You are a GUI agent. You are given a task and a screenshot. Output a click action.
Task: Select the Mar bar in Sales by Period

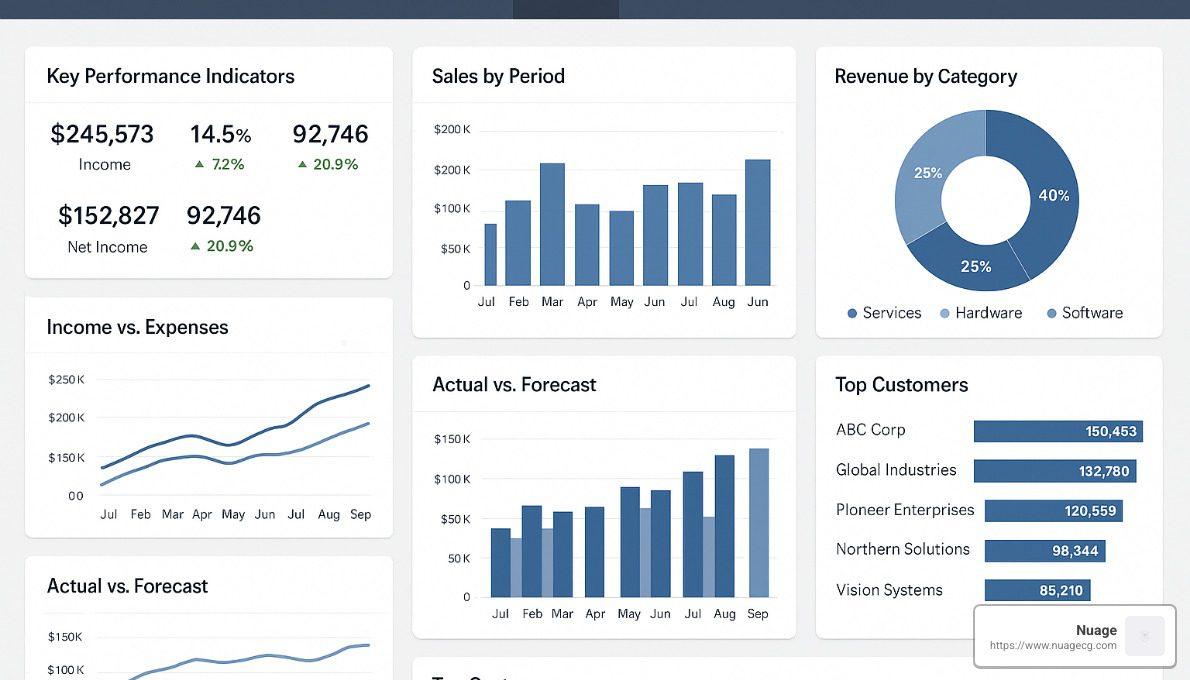click(552, 224)
